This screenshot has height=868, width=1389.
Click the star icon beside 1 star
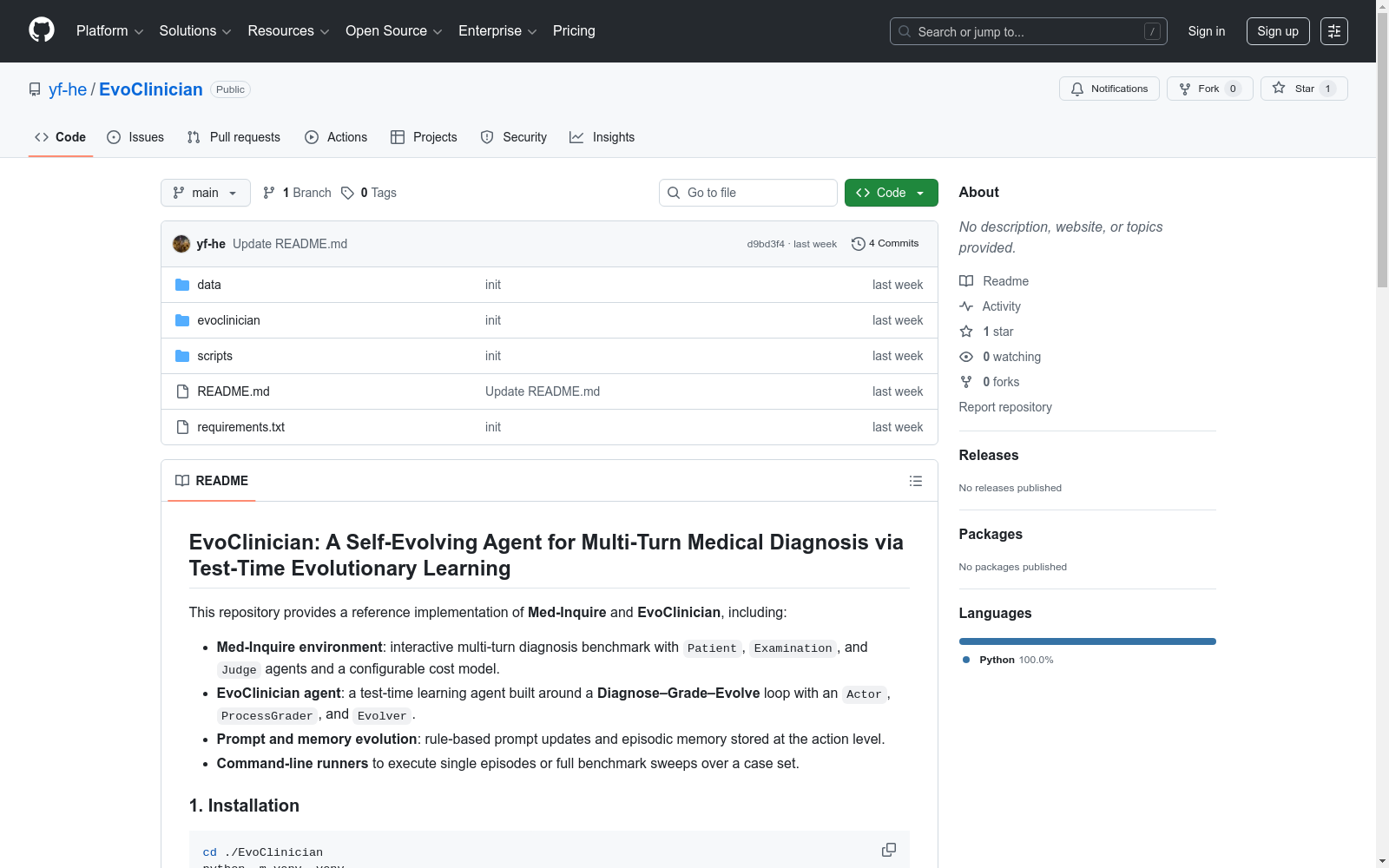[966, 332]
